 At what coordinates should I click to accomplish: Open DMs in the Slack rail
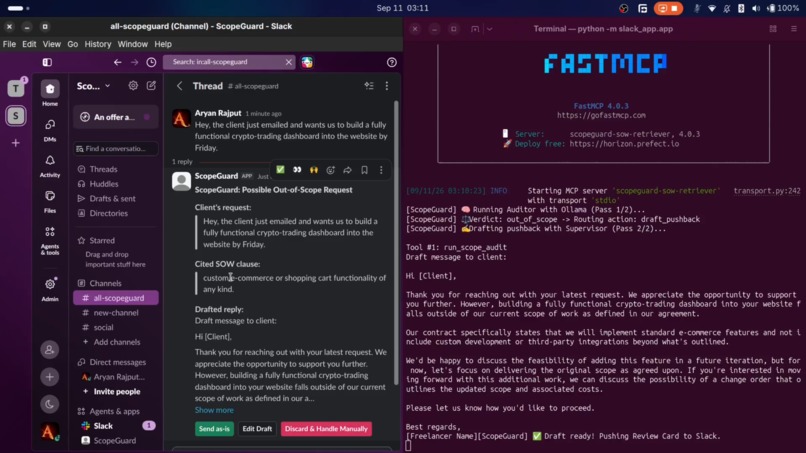pyautogui.click(x=50, y=130)
